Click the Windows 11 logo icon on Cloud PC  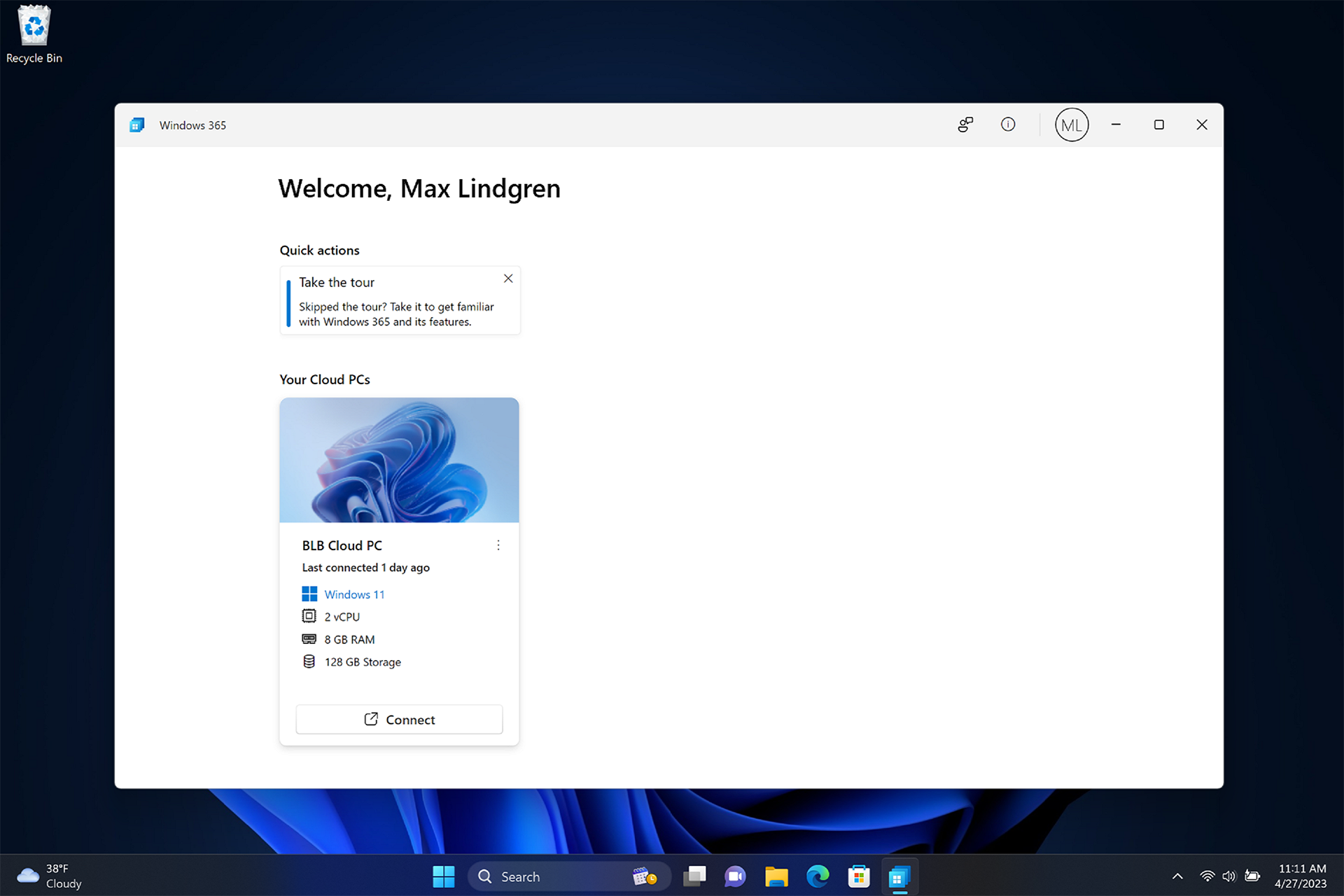click(x=308, y=594)
